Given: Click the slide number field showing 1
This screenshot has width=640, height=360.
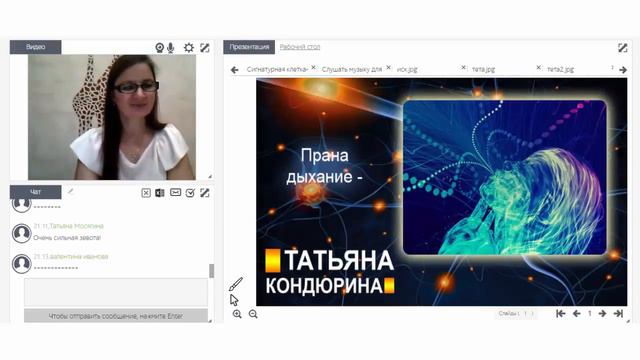Looking at the screenshot, I should [589, 313].
